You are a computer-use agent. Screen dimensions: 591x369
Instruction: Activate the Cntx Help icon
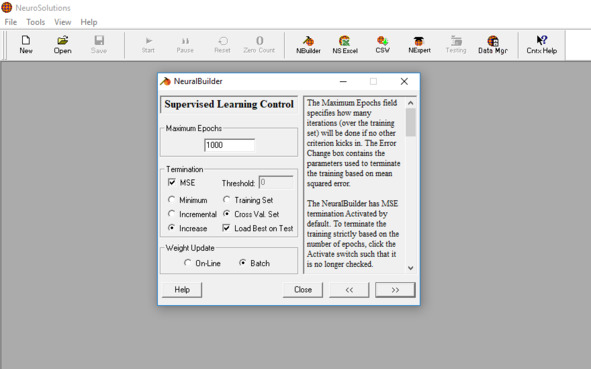coord(542,45)
